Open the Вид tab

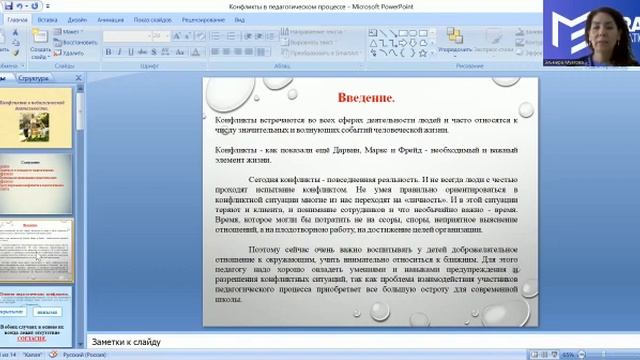pyautogui.click(x=240, y=20)
